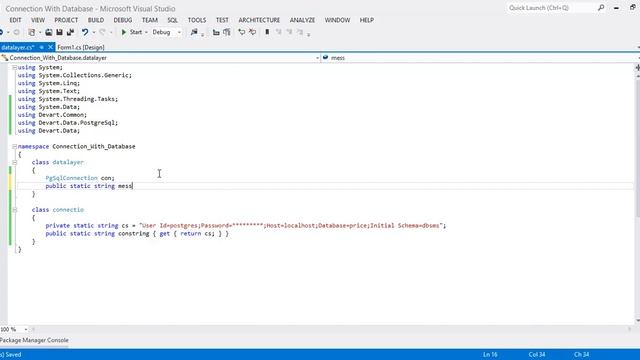Collapse the class datalayer block
The height and width of the screenshot is (360, 640).
point(14,162)
